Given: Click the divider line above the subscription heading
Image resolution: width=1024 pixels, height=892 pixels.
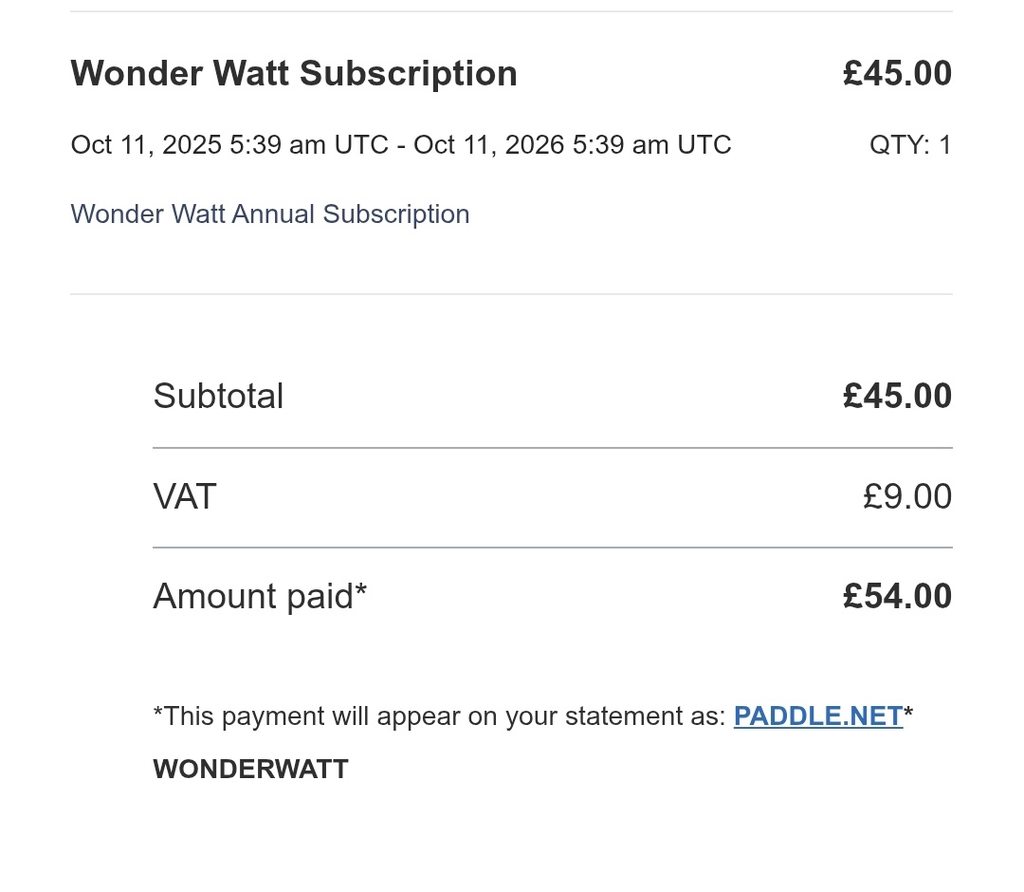Looking at the screenshot, I should pos(511,12).
